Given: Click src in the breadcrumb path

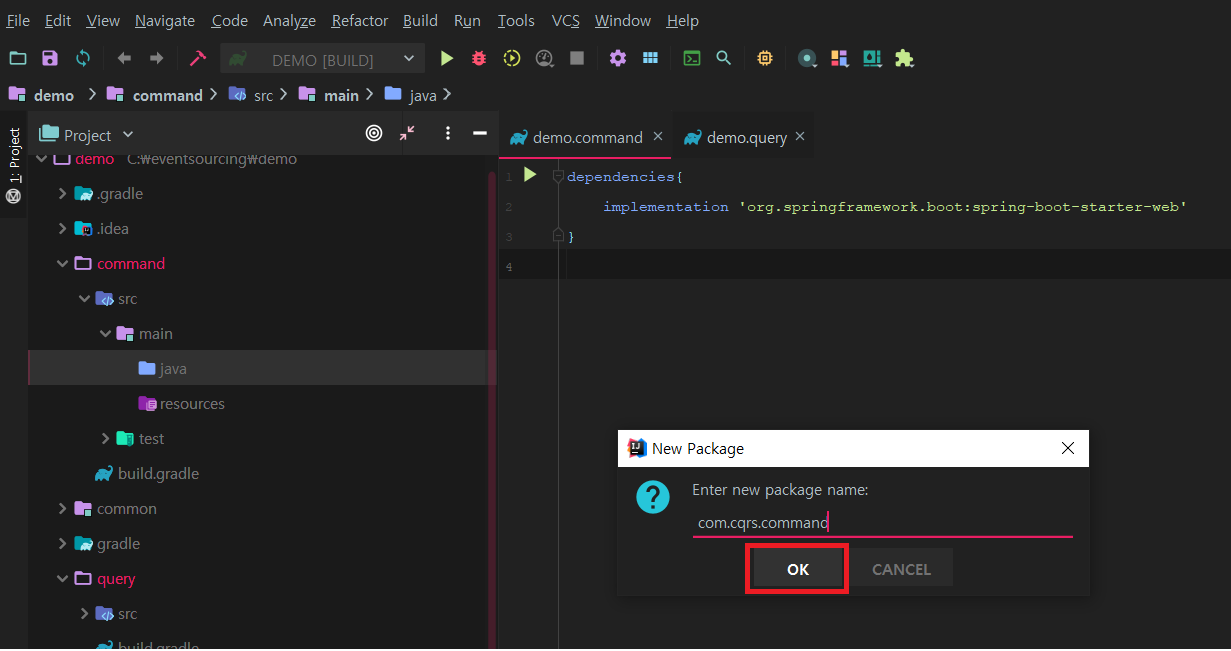Looking at the screenshot, I should [x=263, y=95].
